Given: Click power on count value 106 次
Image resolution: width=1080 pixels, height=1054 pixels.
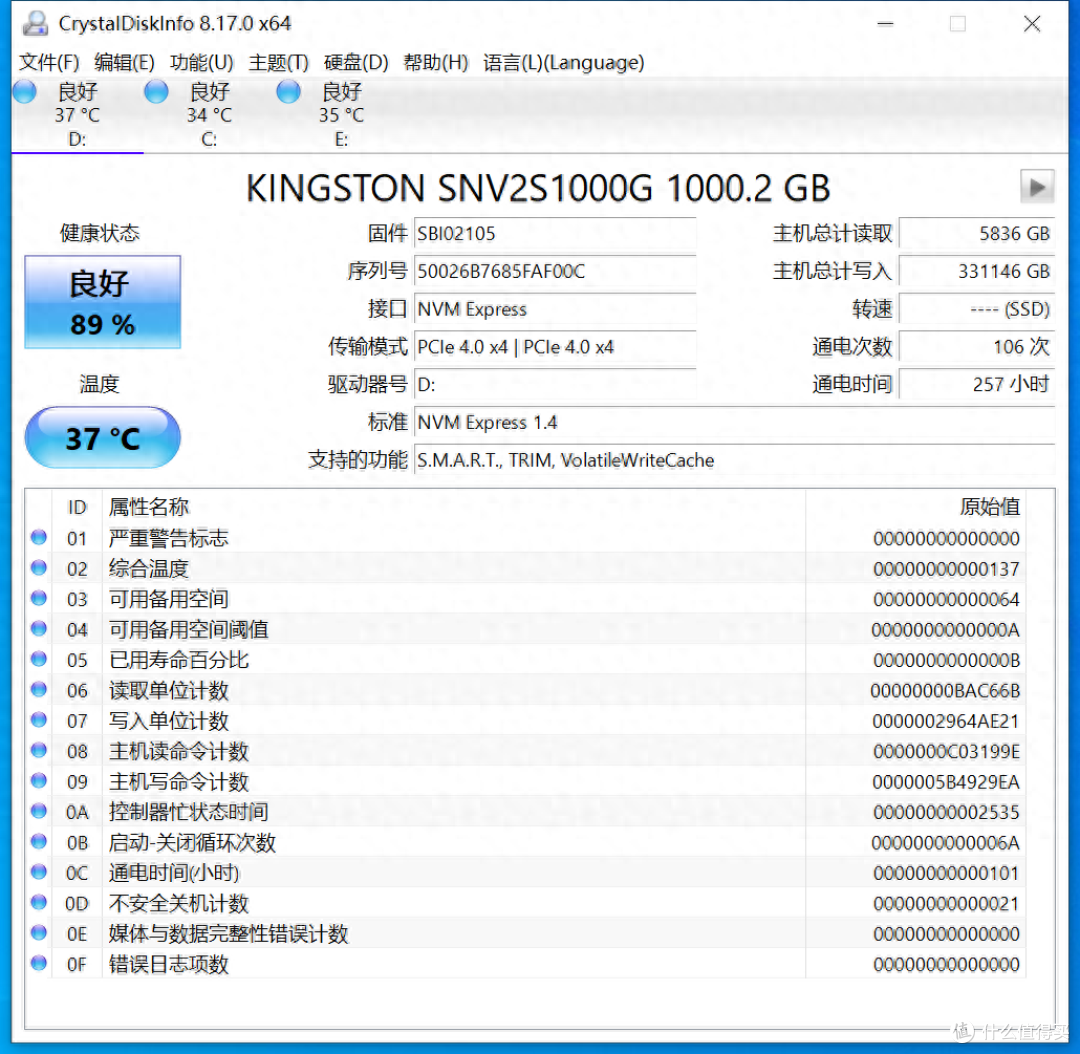Looking at the screenshot, I should click(977, 347).
